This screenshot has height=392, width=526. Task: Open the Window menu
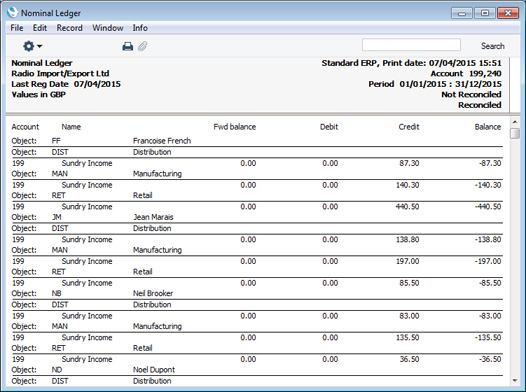[108, 28]
